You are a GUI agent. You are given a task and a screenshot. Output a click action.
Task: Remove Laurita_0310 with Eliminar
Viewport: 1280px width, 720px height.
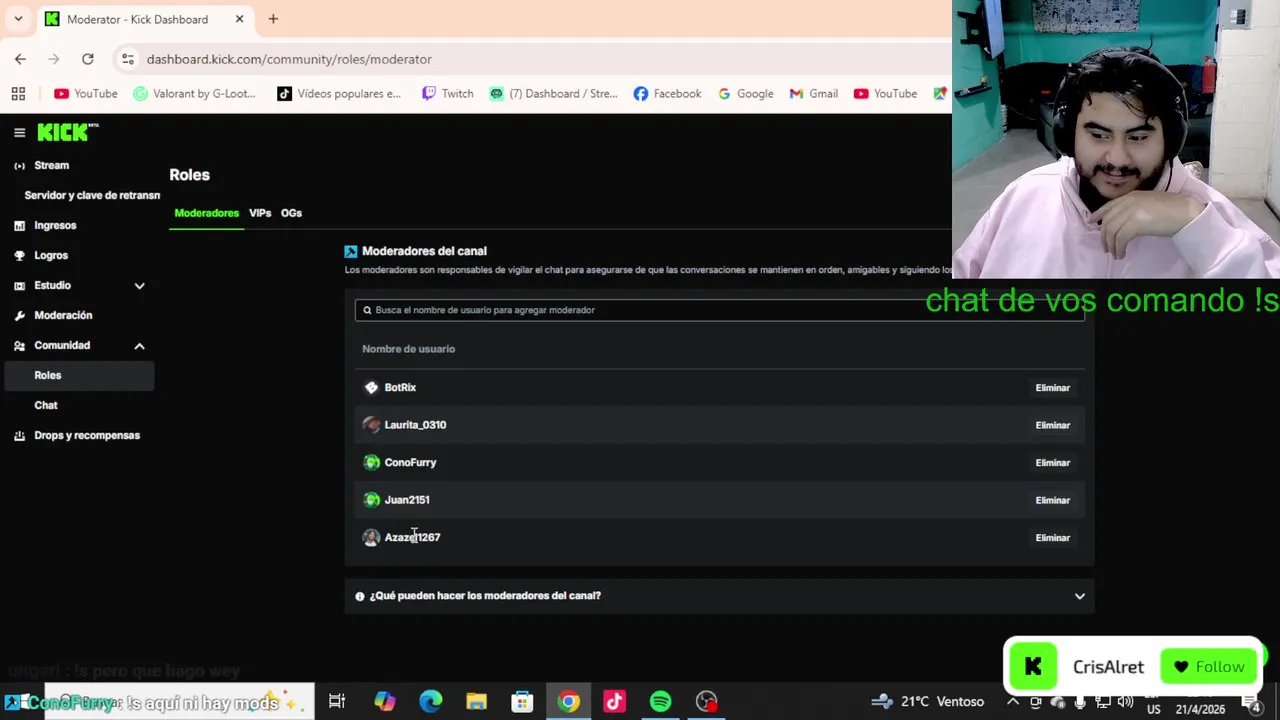[1052, 425]
